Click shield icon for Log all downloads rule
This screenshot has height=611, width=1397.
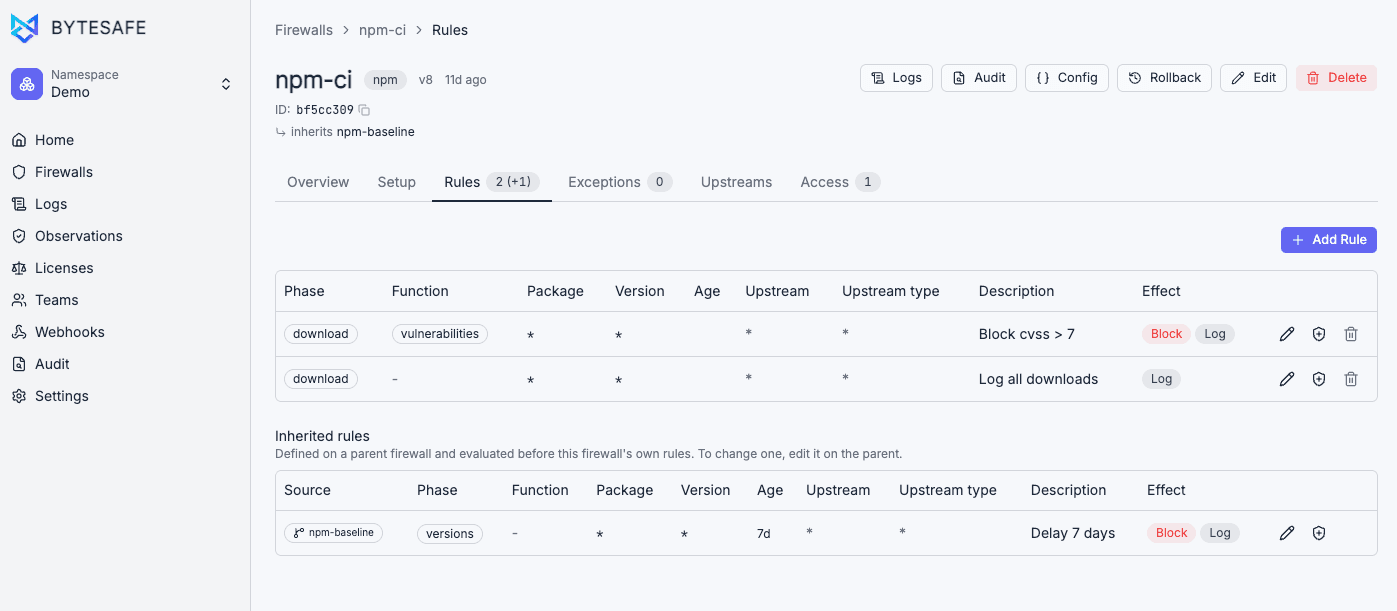1319,379
